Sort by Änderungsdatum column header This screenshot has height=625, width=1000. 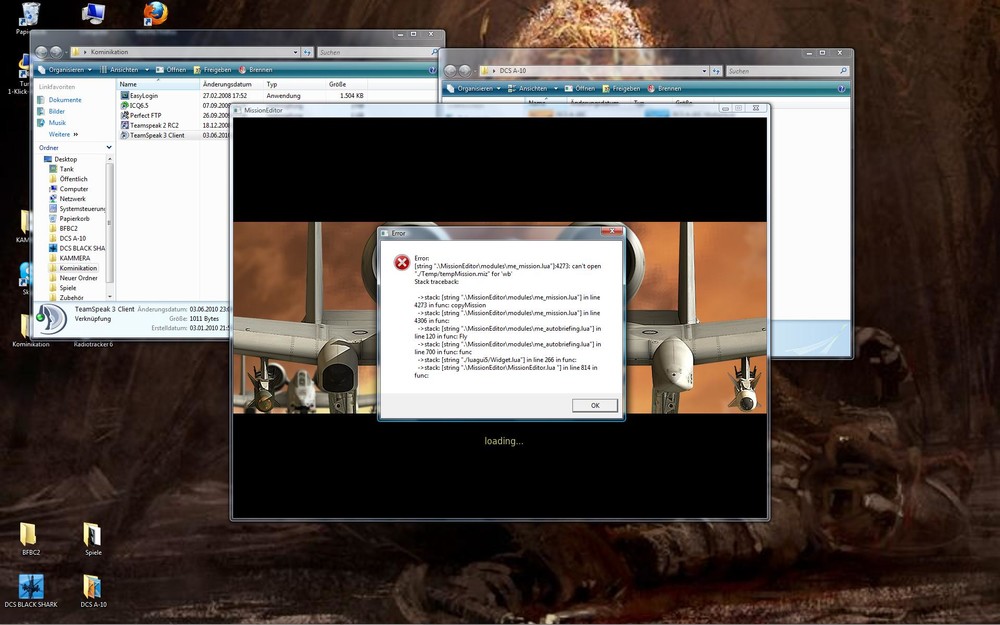click(x=232, y=84)
